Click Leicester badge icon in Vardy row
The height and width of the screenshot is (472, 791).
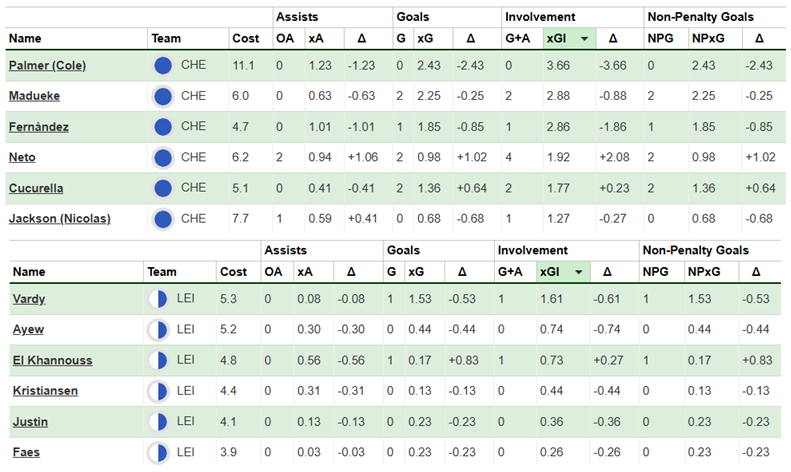[157, 299]
